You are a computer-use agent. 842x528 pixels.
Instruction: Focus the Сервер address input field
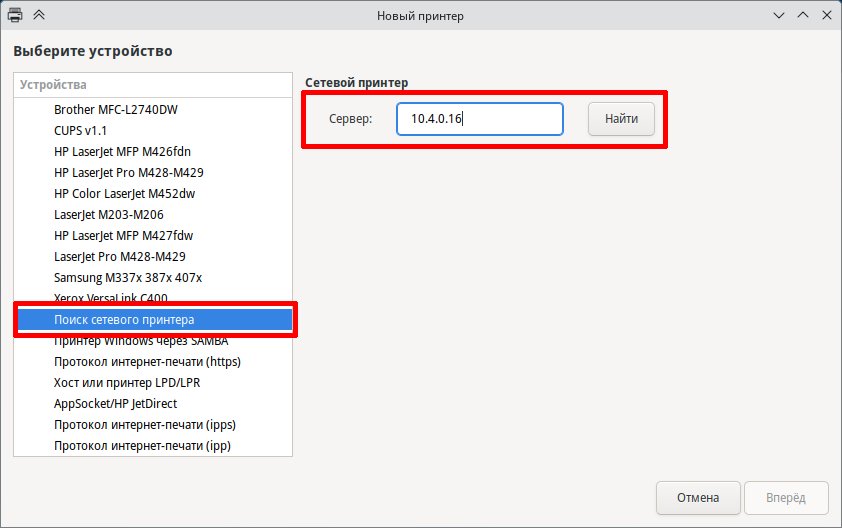point(479,119)
